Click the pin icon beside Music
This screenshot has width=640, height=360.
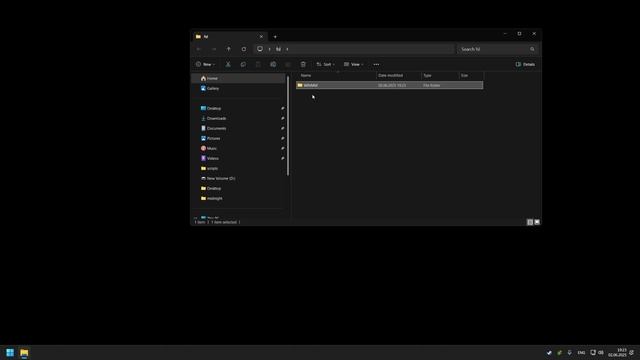(x=282, y=148)
